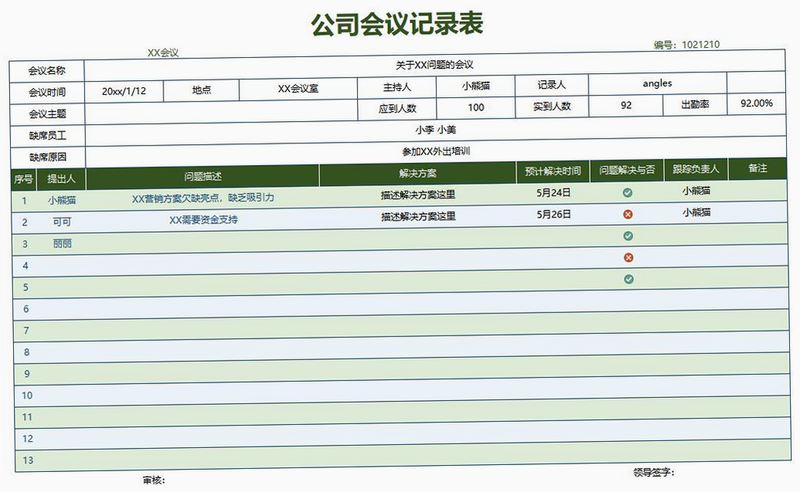Screen dimensions: 800x492
Task: Click row number 8 in 序号 column
Action: pyautogui.click(x=27, y=352)
